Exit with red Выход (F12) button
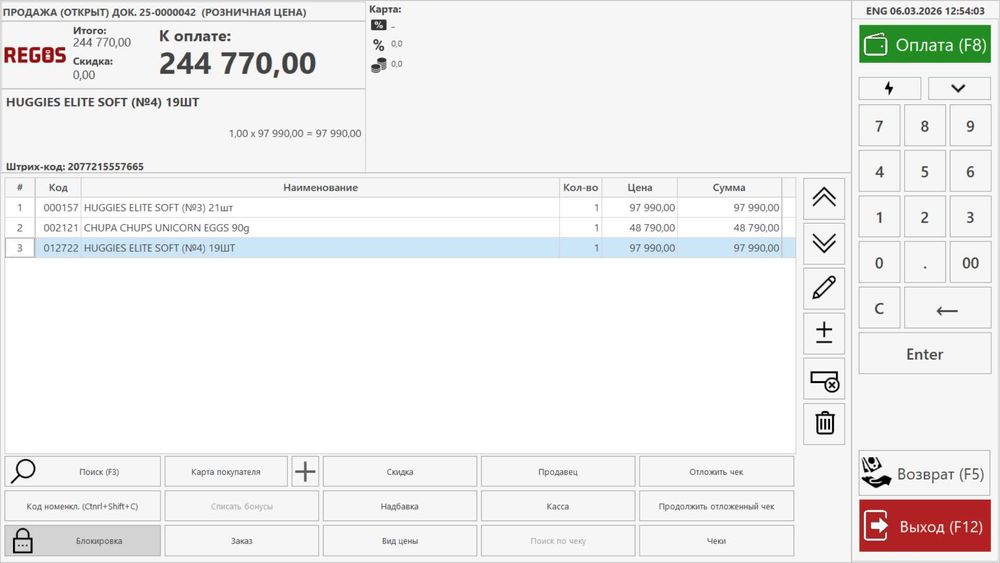 point(925,526)
